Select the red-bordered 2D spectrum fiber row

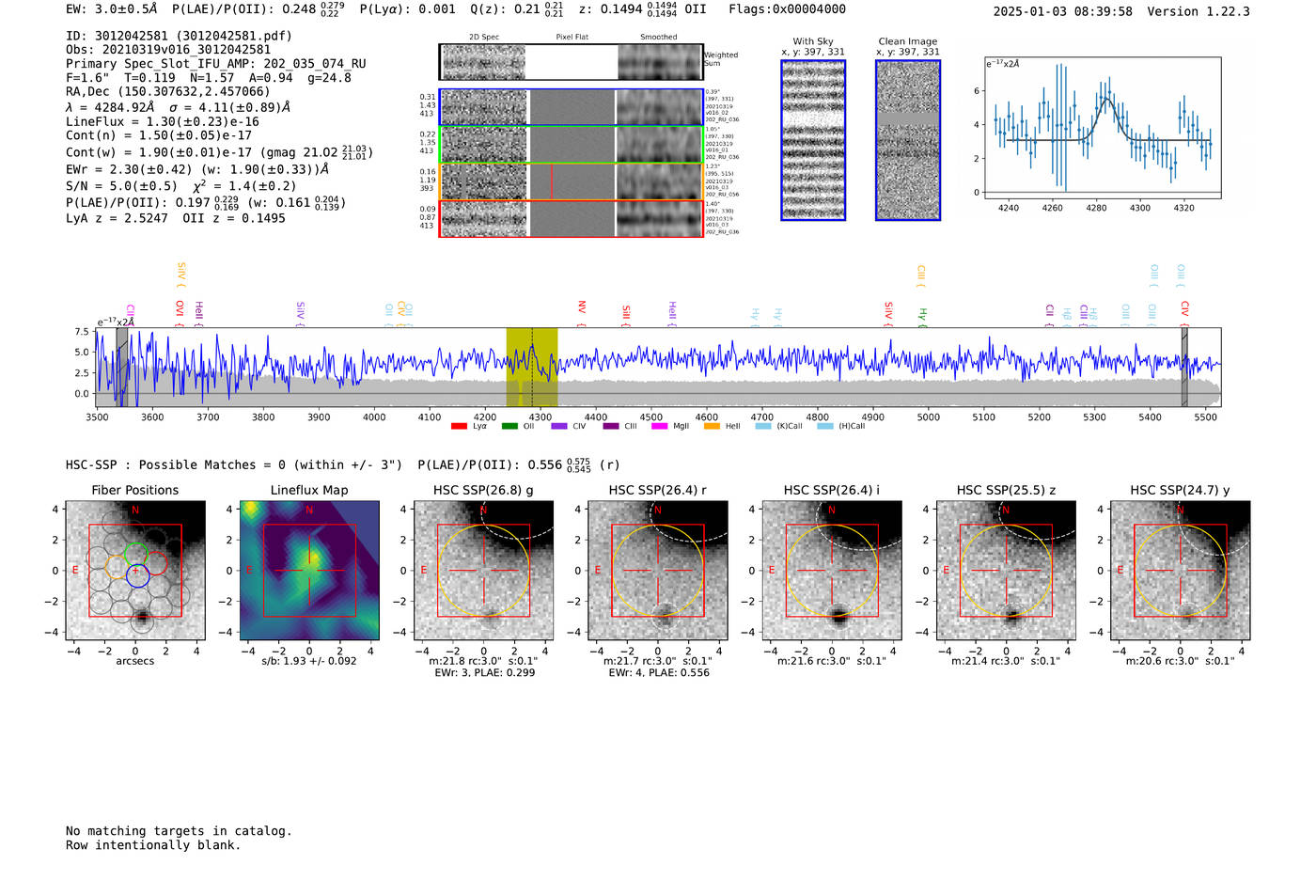point(571,218)
